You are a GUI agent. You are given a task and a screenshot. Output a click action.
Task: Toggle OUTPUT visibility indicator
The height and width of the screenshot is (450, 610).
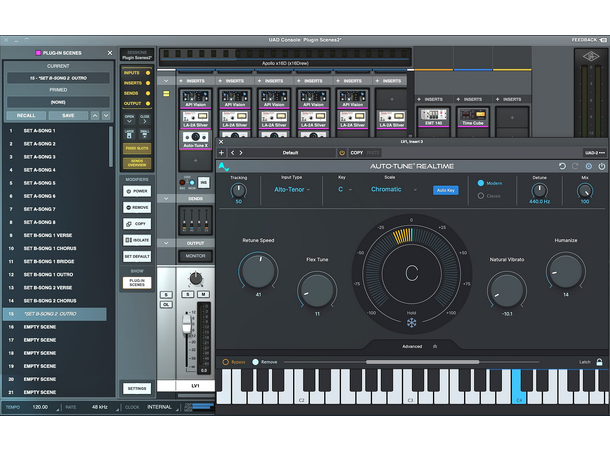(148, 103)
